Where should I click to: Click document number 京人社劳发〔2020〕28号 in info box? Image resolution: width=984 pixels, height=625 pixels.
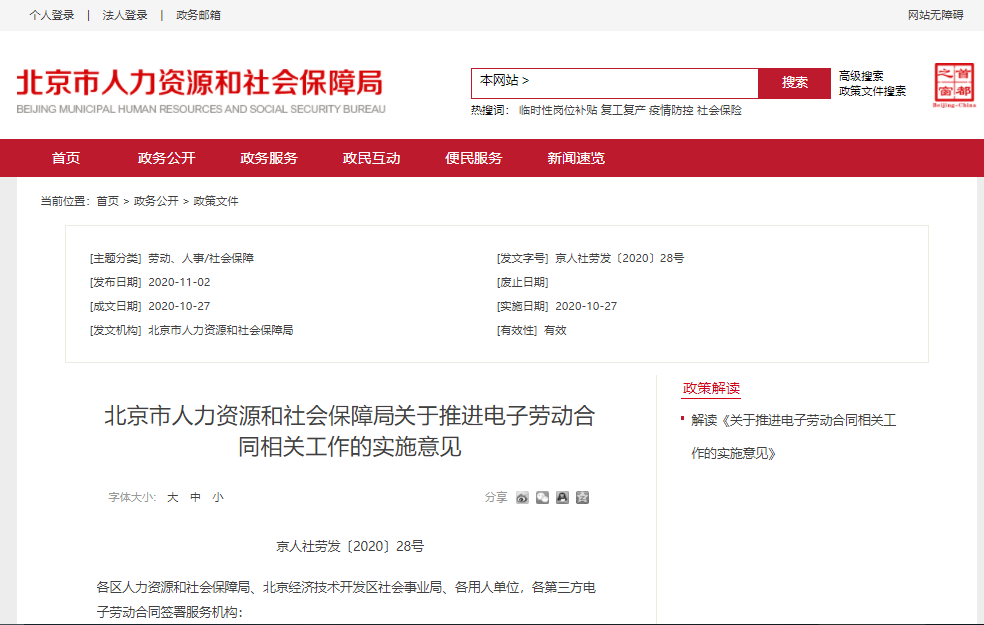tap(619, 258)
